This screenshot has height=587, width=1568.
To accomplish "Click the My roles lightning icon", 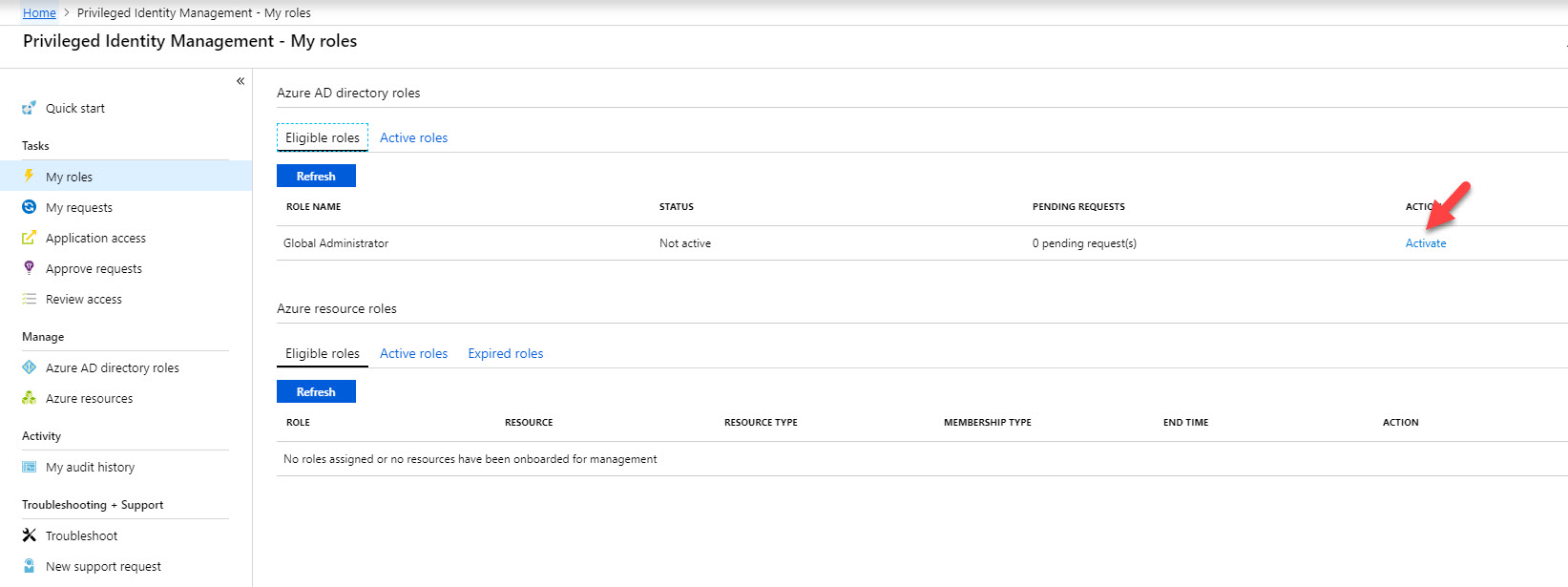I will [29, 176].
